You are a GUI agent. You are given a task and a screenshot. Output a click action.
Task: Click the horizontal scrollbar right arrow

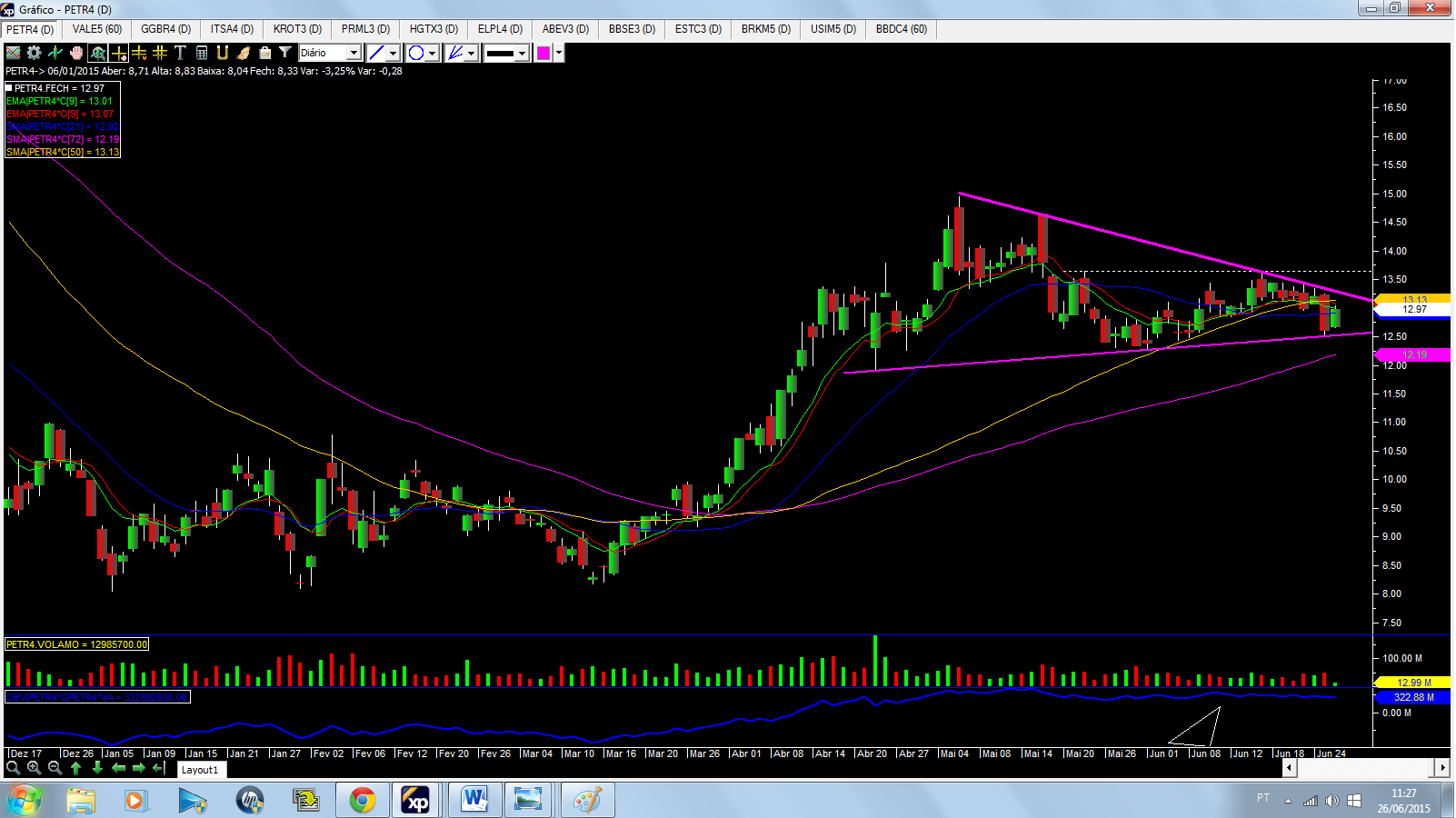click(x=1441, y=768)
